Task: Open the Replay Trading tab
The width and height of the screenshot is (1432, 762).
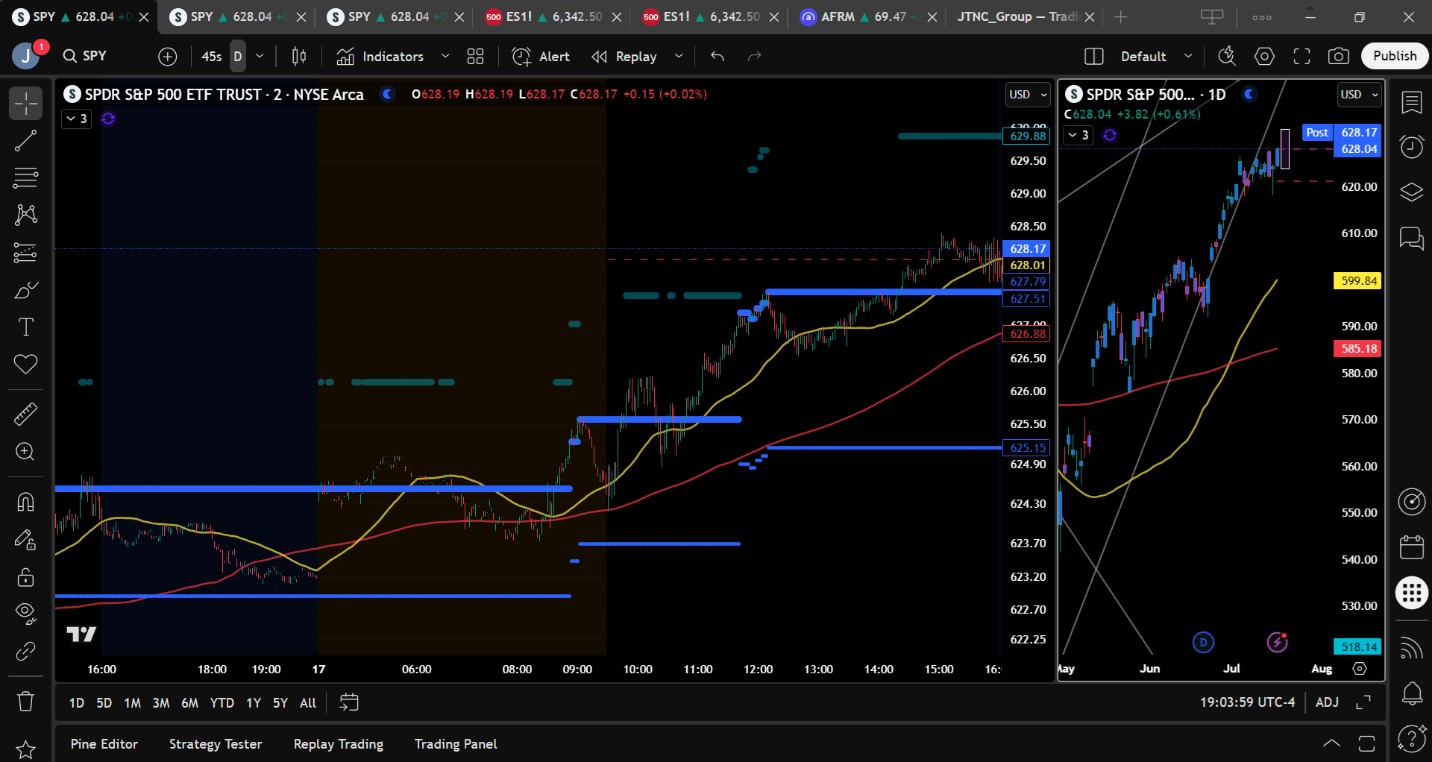Action: pyautogui.click(x=338, y=744)
